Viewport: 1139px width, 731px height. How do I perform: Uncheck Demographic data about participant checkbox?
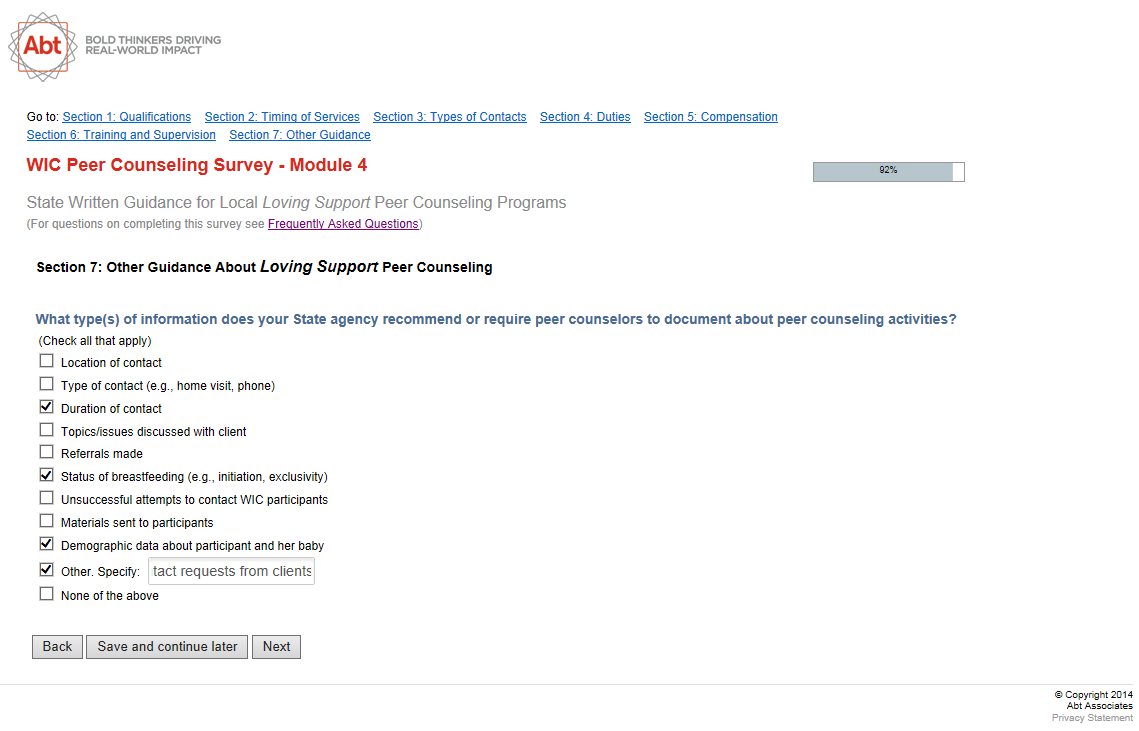46,544
